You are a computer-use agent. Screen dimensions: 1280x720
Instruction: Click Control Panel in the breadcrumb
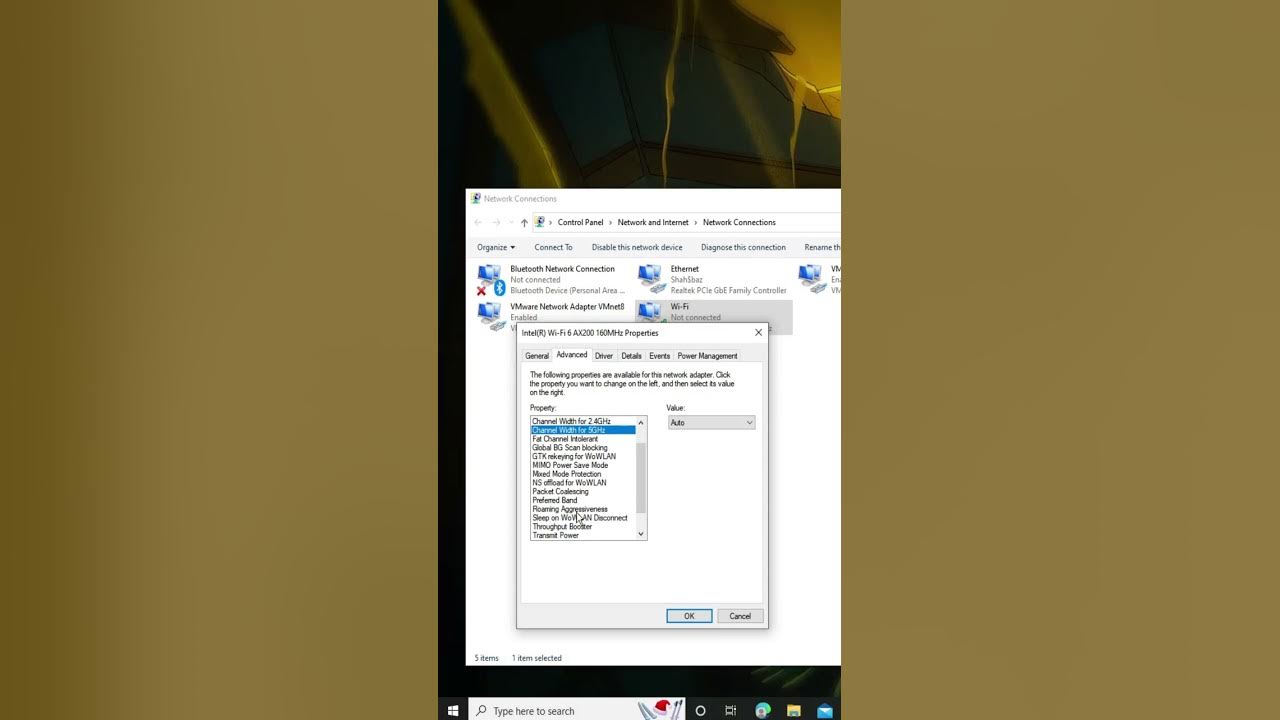(x=581, y=222)
